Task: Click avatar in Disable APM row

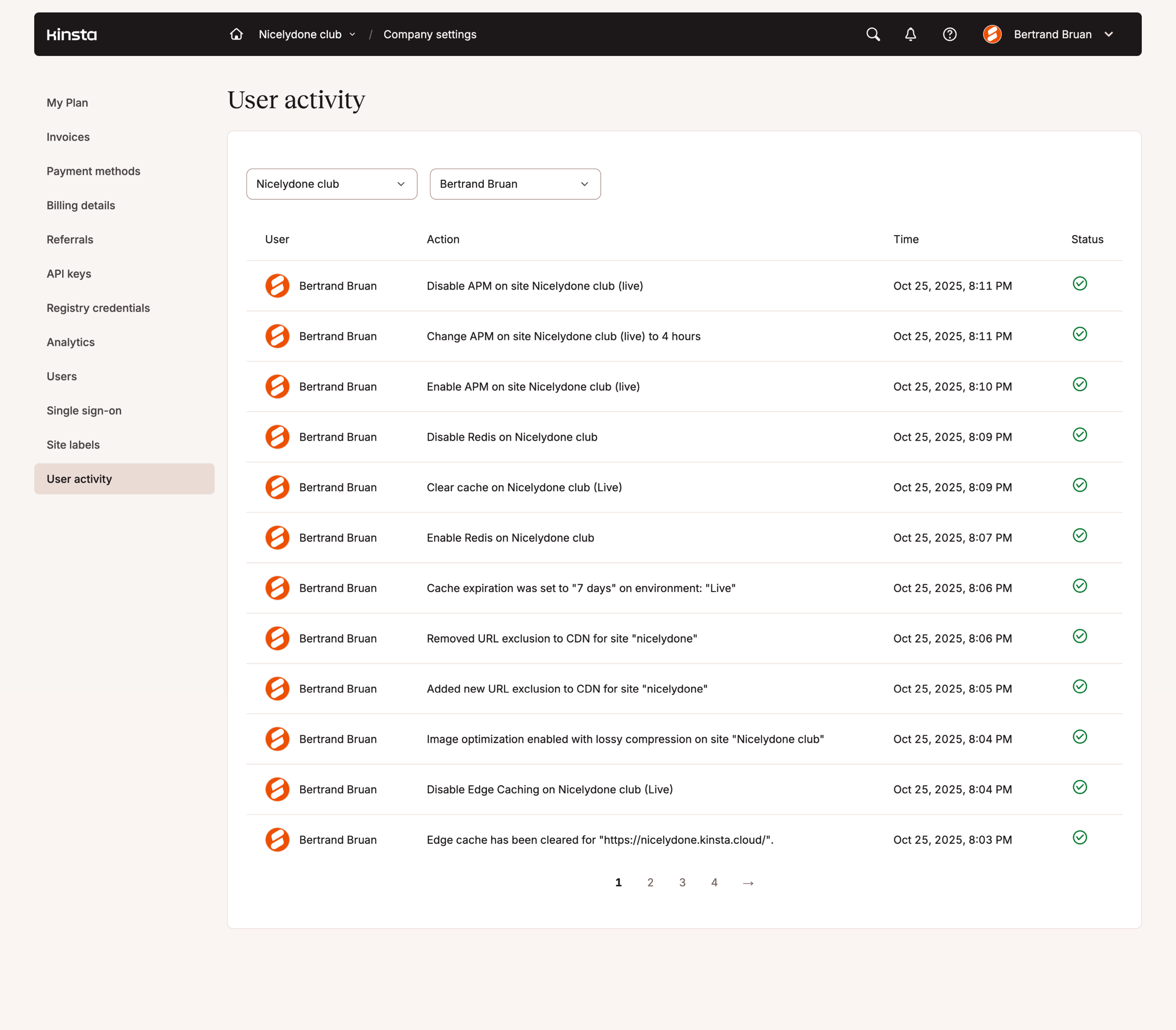Action: [277, 286]
